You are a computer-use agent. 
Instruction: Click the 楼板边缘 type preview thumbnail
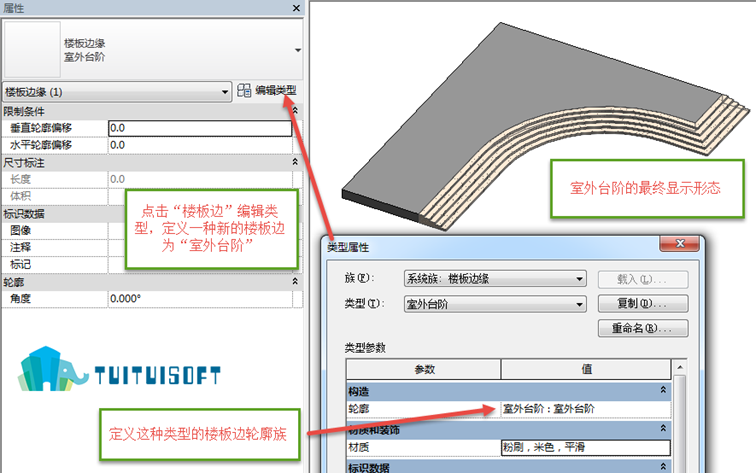[32, 49]
